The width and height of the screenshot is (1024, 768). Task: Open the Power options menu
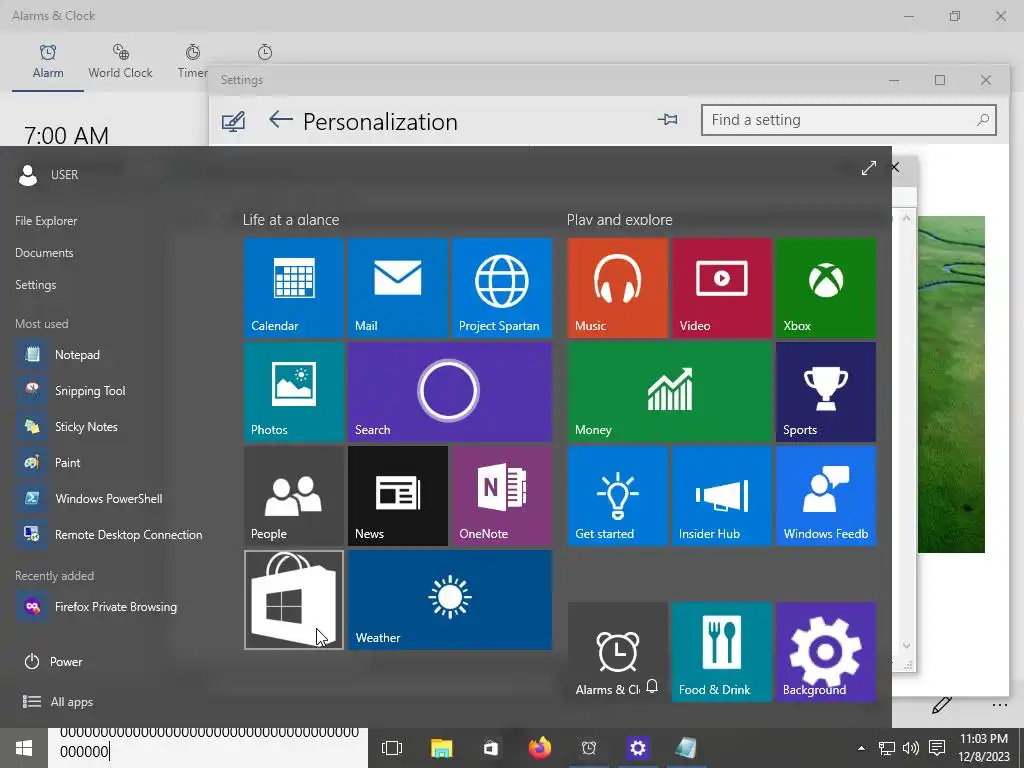pyautogui.click(x=53, y=662)
